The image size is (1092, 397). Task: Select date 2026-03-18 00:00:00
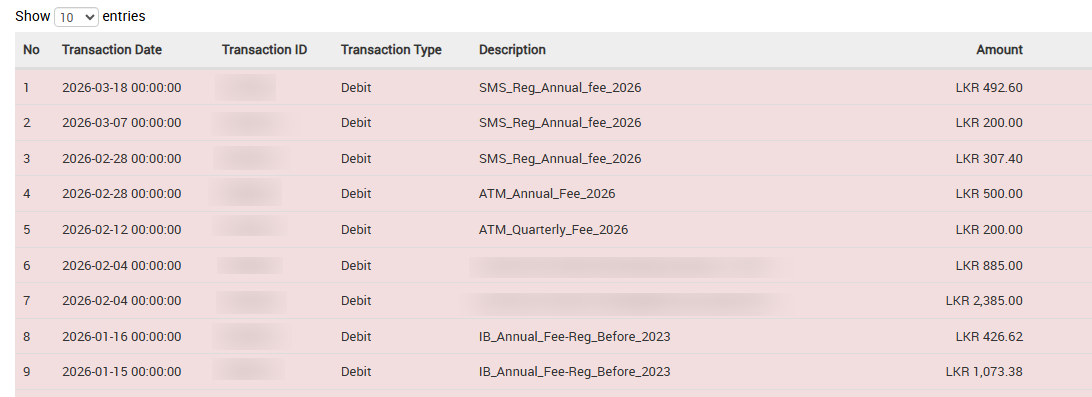(122, 88)
